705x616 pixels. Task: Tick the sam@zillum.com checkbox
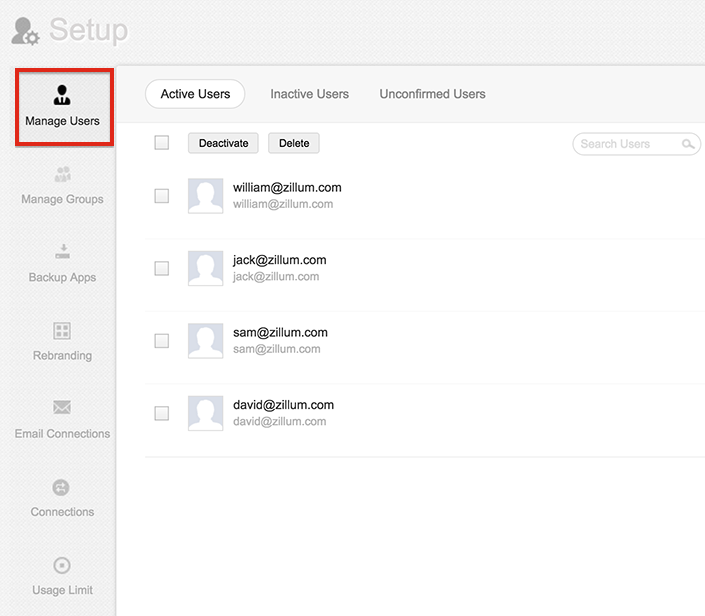[162, 341]
